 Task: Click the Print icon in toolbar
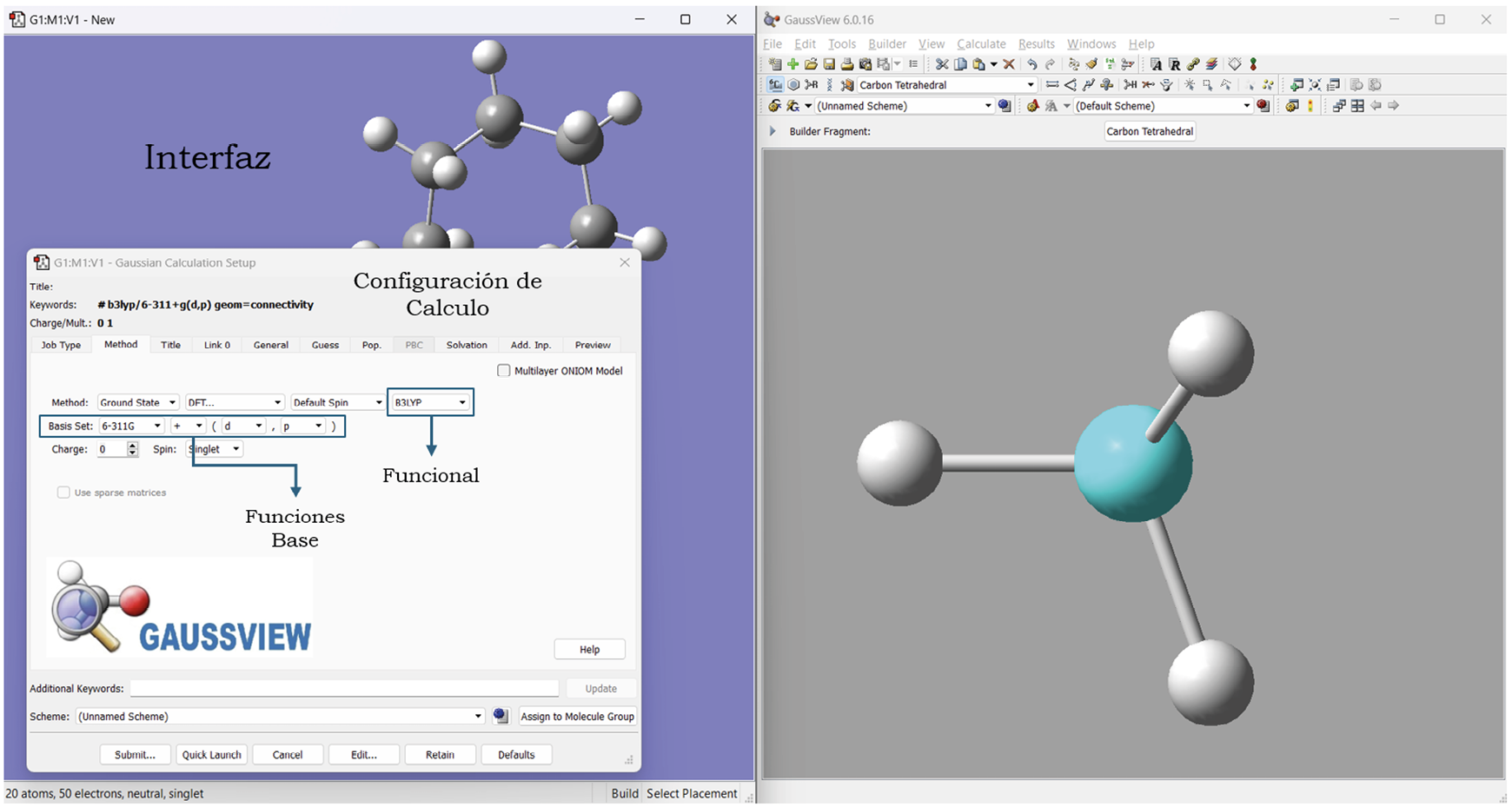[847, 64]
